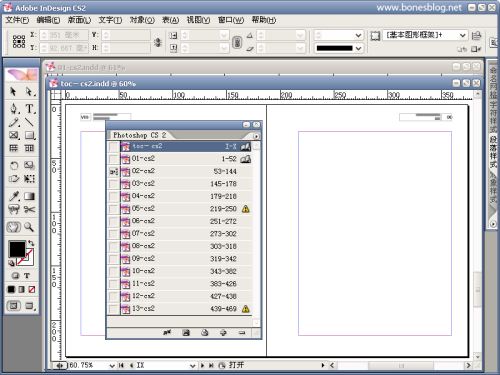Select the Free Transform tool
The width and height of the screenshot is (500, 375).
30,179
